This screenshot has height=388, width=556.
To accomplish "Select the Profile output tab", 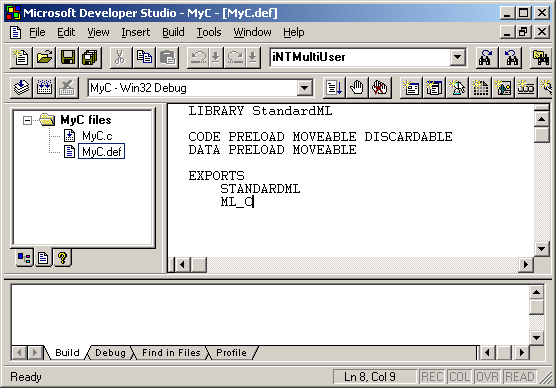I will [x=231, y=353].
